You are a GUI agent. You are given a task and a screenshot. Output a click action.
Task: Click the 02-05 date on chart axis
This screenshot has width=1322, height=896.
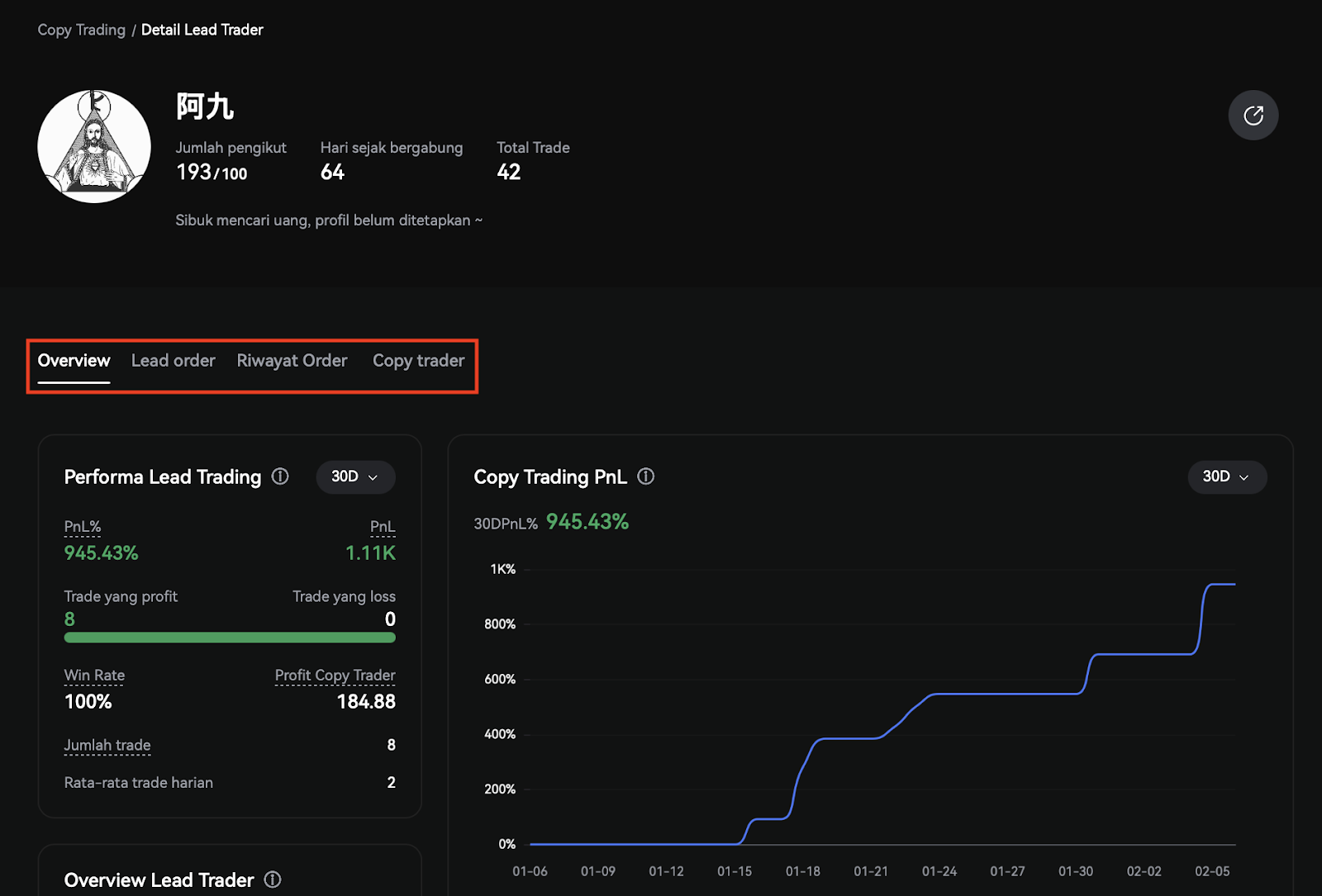click(x=1212, y=871)
